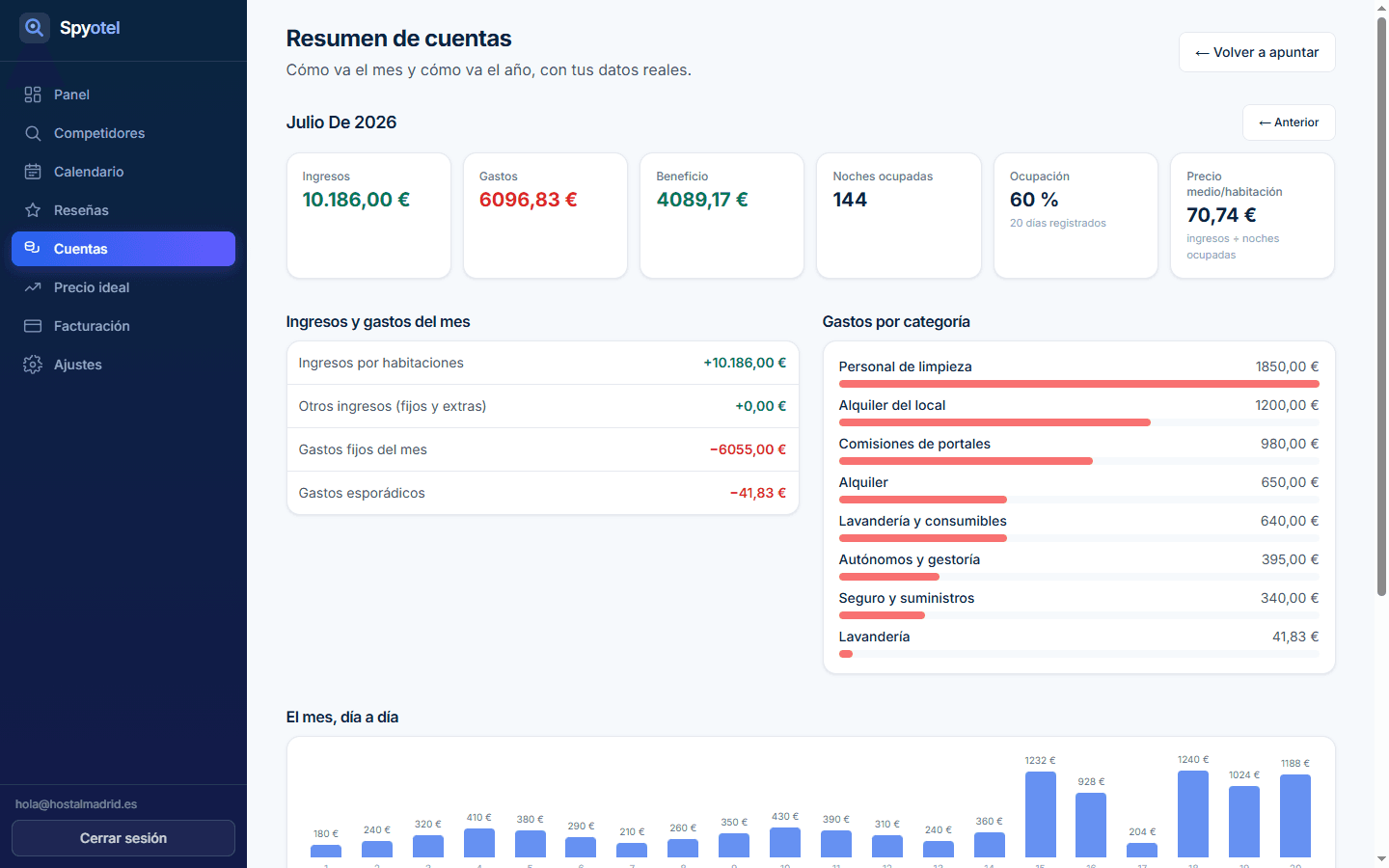Click the Beneficio value 4089,17 €

point(702,200)
